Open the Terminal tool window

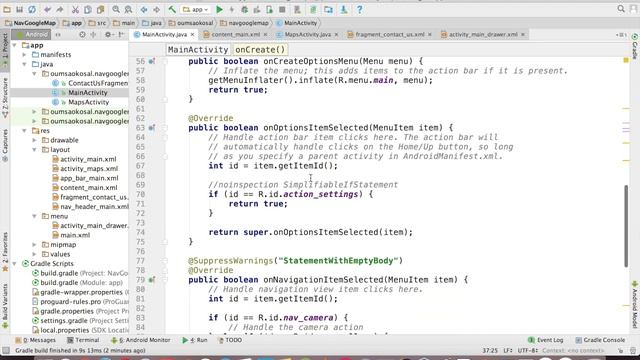[83, 340]
